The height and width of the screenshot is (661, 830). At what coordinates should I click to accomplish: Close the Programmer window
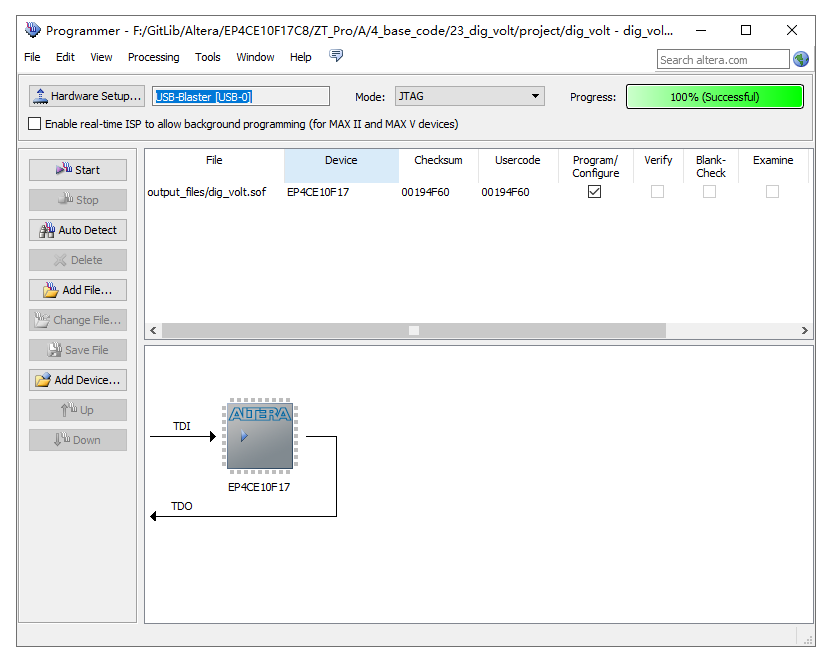coord(792,30)
